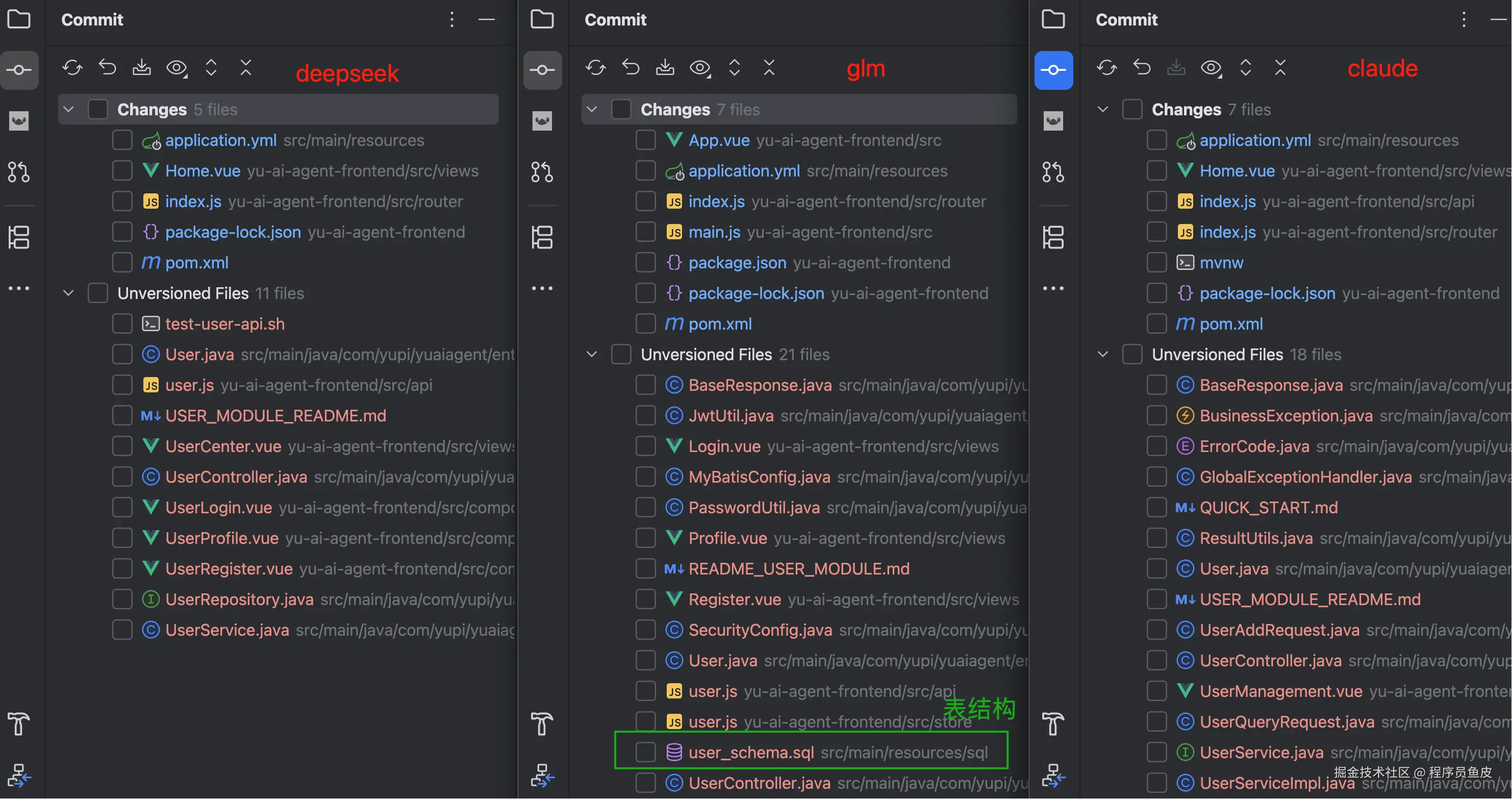
Task: Tick the mvnw file checkbox
Action: point(1156,262)
